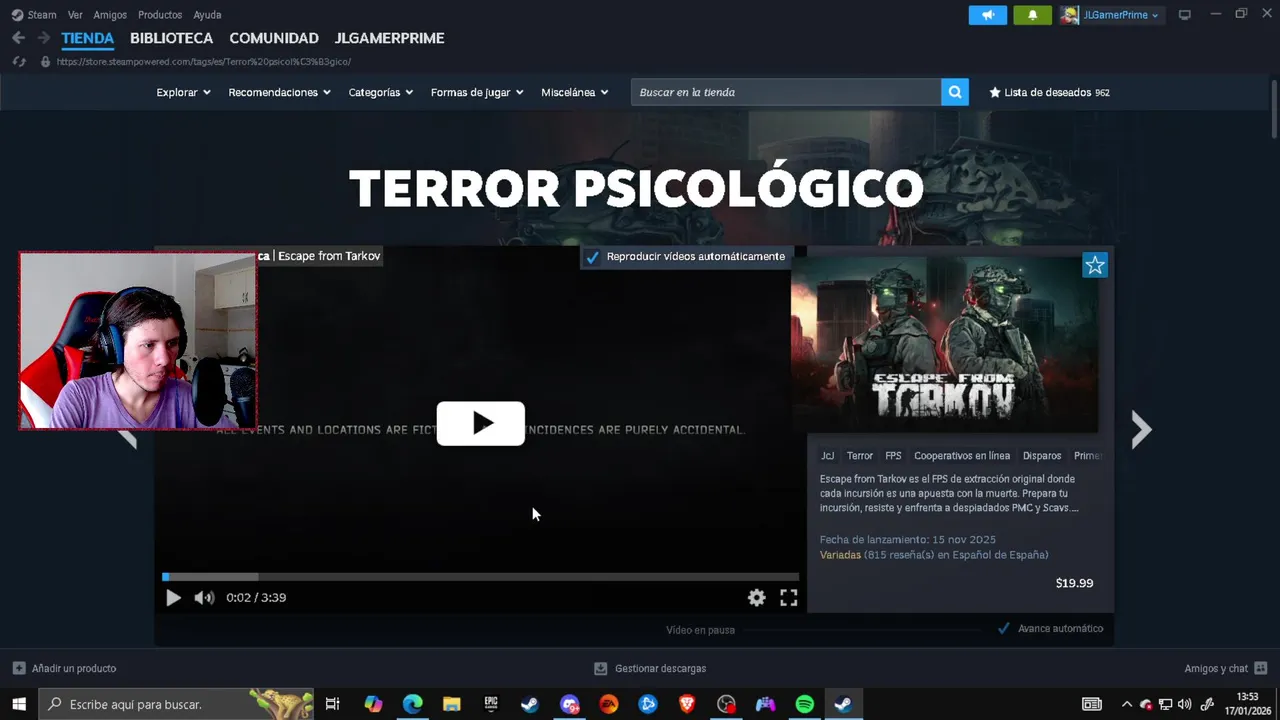This screenshot has width=1280, height=720.
Task: Open the Windows Start menu
Action: [x=19, y=704]
